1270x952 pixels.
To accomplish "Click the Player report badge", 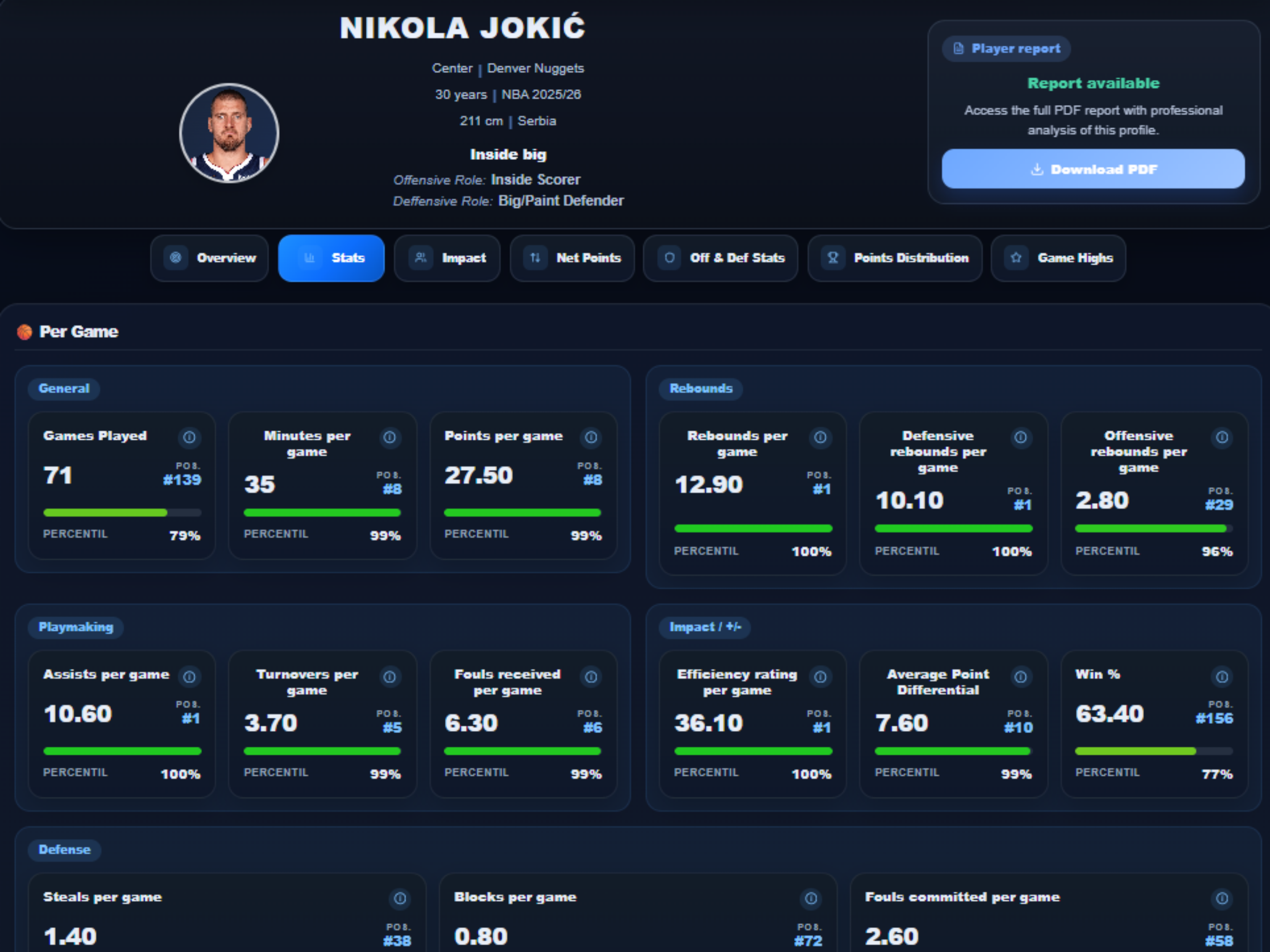I will click(1006, 49).
